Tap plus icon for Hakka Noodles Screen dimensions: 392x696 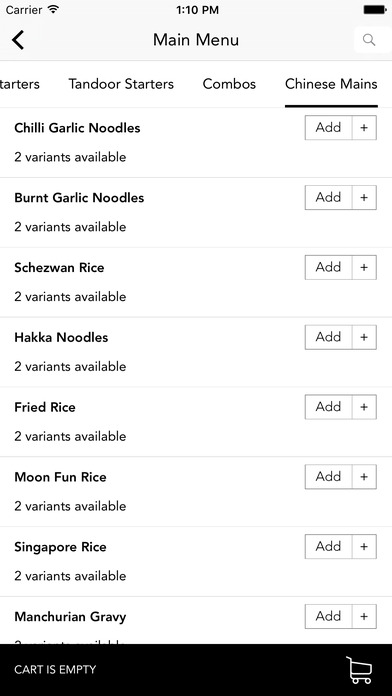364,337
